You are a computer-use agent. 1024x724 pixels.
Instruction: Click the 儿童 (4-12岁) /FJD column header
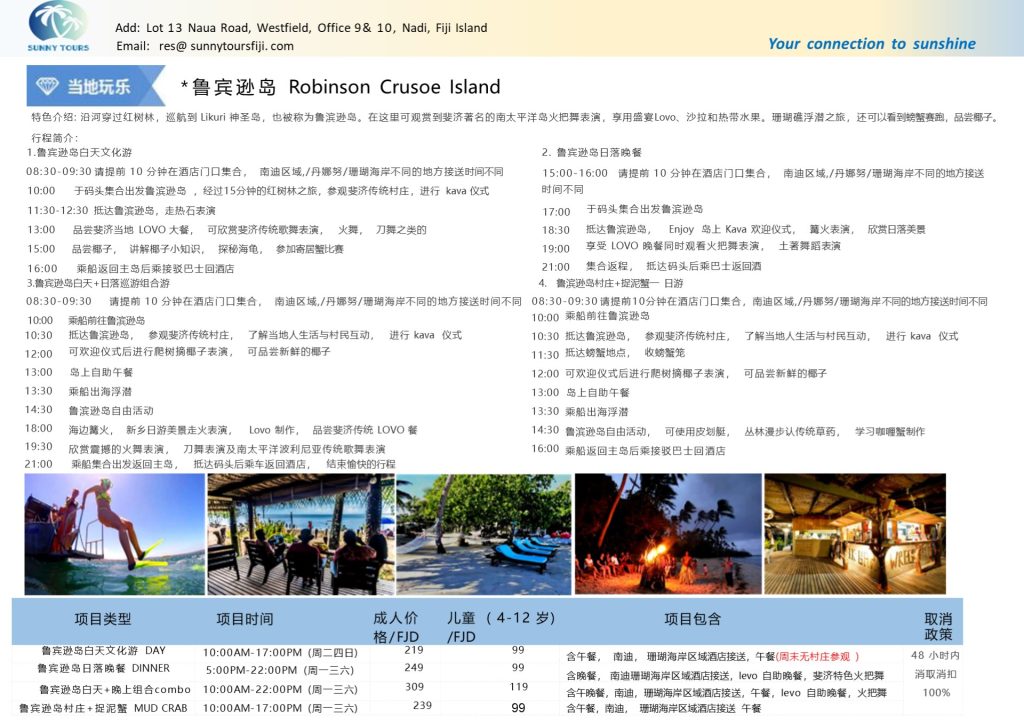(x=501, y=627)
